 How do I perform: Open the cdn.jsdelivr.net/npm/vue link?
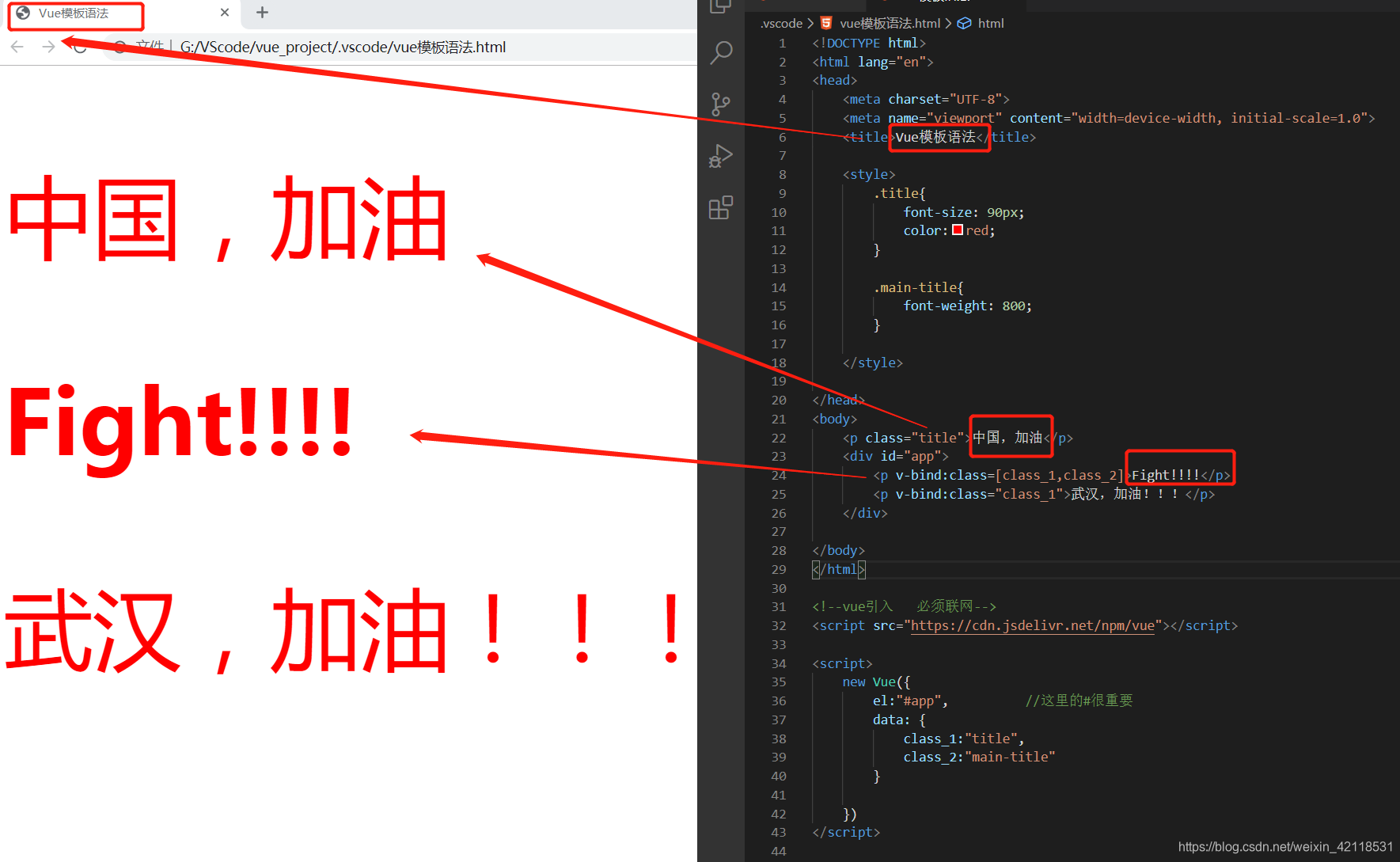[1033, 626]
